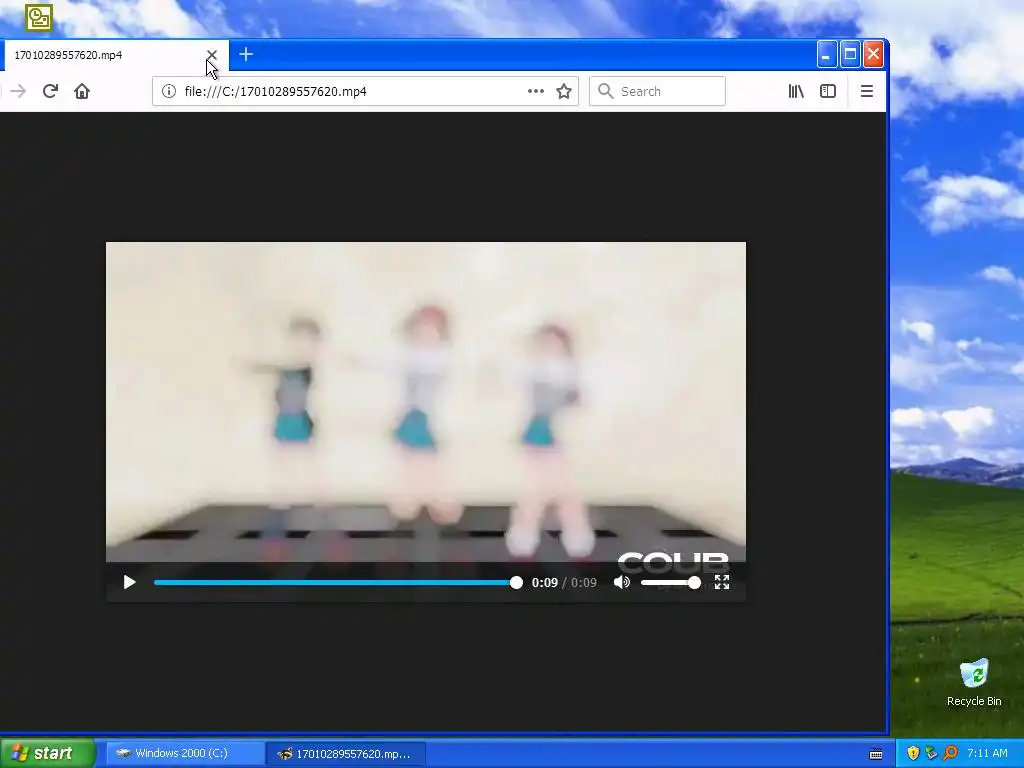This screenshot has height=768, width=1024.
Task: Focus the Search box in the toolbar
Action: tap(658, 91)
